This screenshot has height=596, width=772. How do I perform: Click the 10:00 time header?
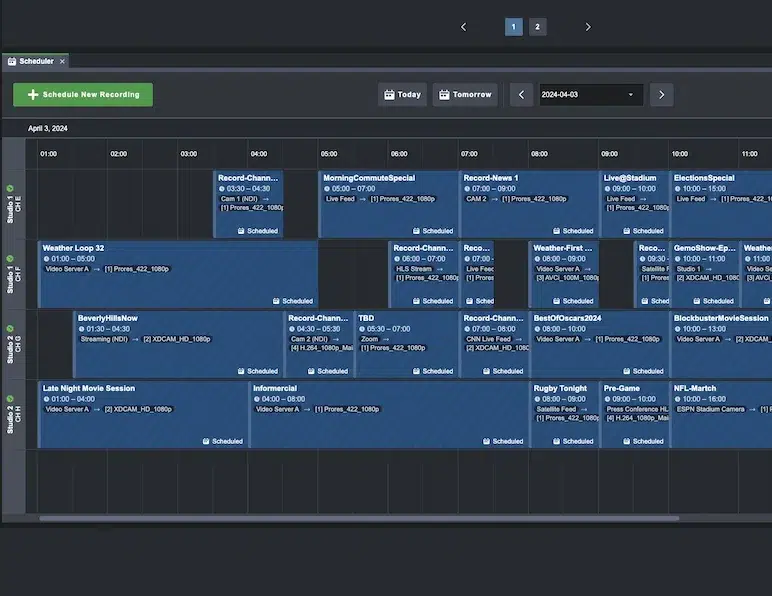coord(679,154)
